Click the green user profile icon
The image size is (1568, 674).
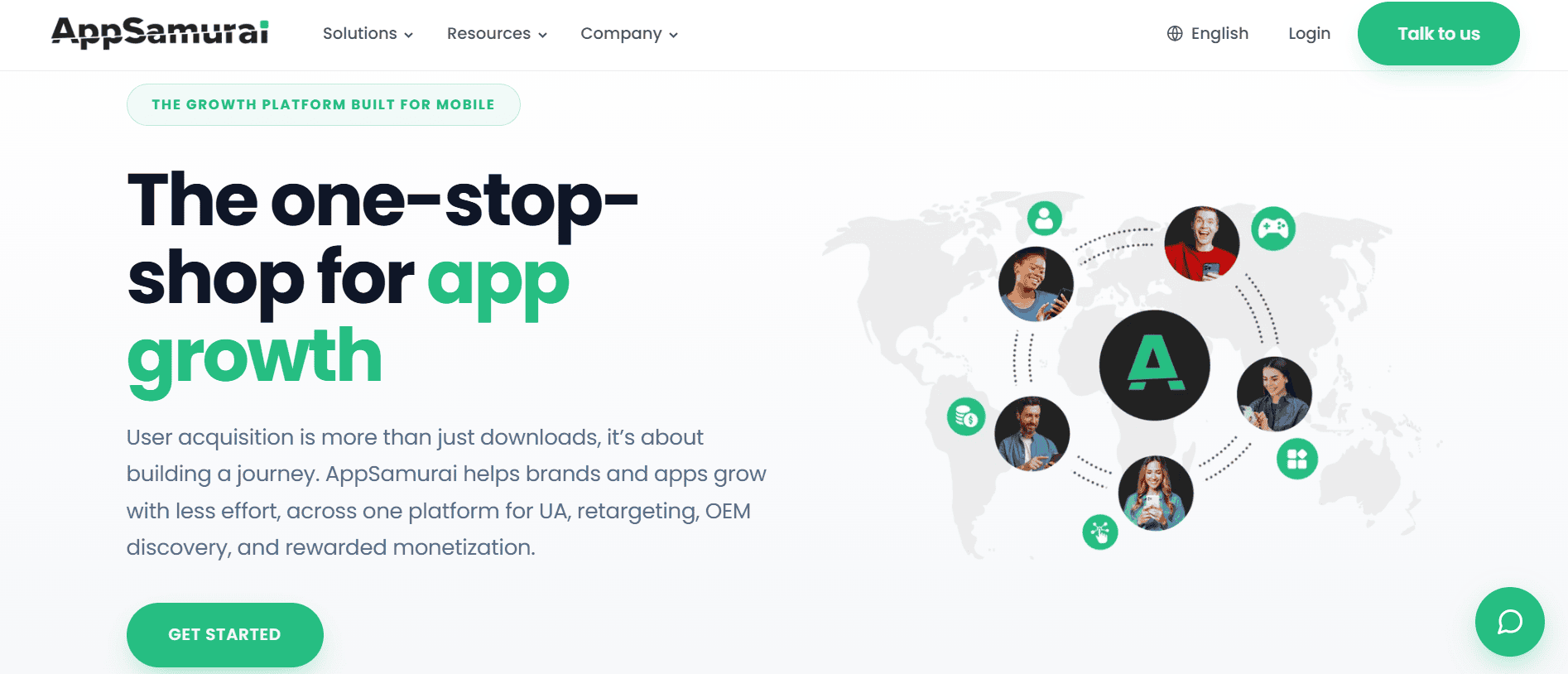tap(1045, 219)
